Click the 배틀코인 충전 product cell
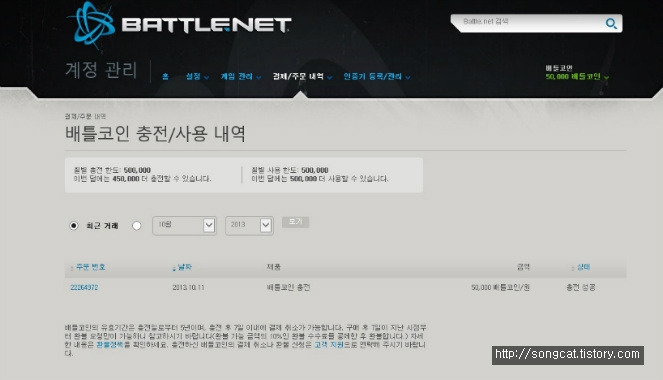This screenshot has width=663, height=380. 288,287
